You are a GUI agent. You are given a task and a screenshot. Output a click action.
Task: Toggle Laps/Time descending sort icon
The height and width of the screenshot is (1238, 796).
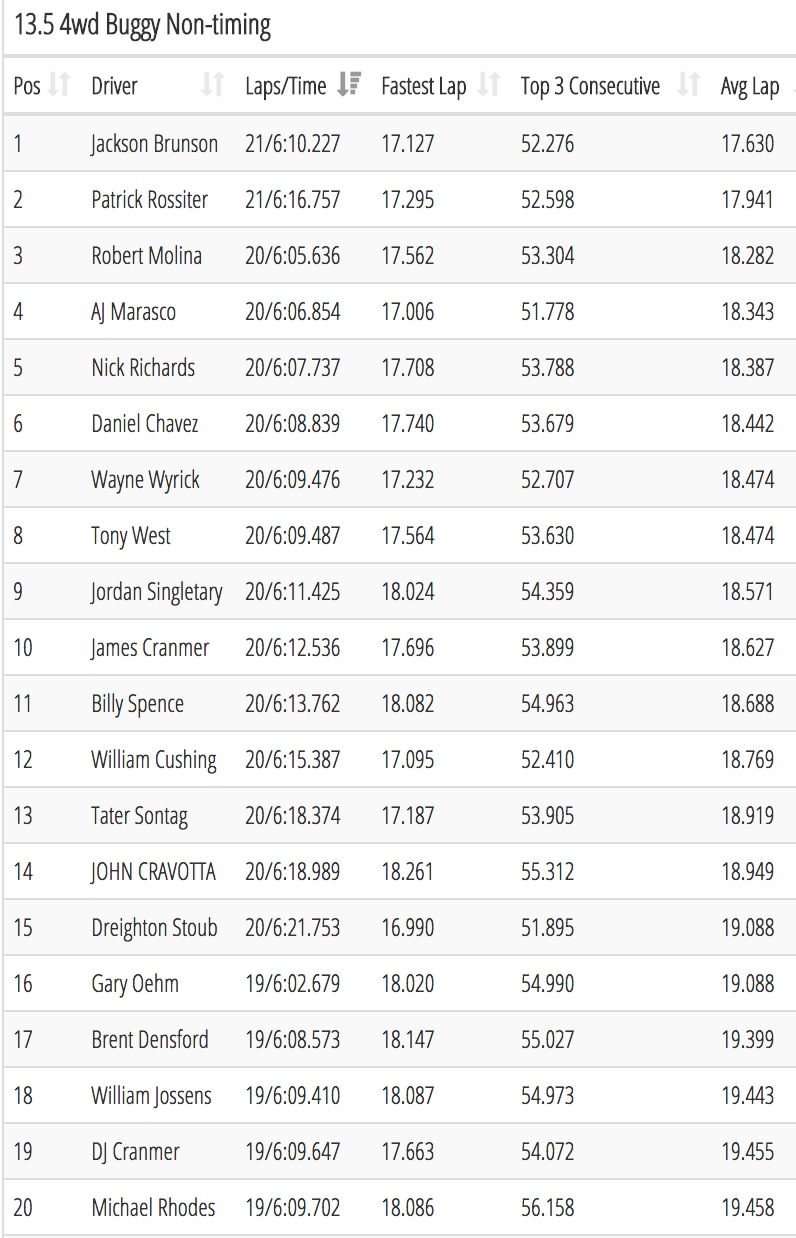[349, 86]
